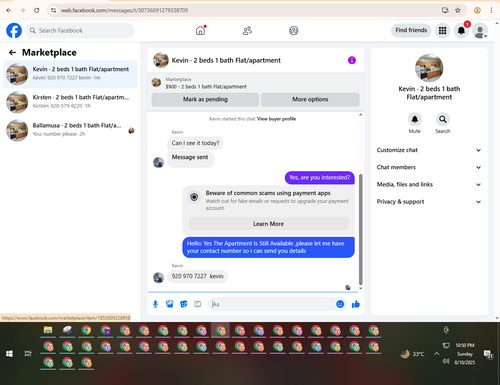Open the View buyer profile link
The width and height of the screenshot is (500, 385).
[x=276, y=119]
